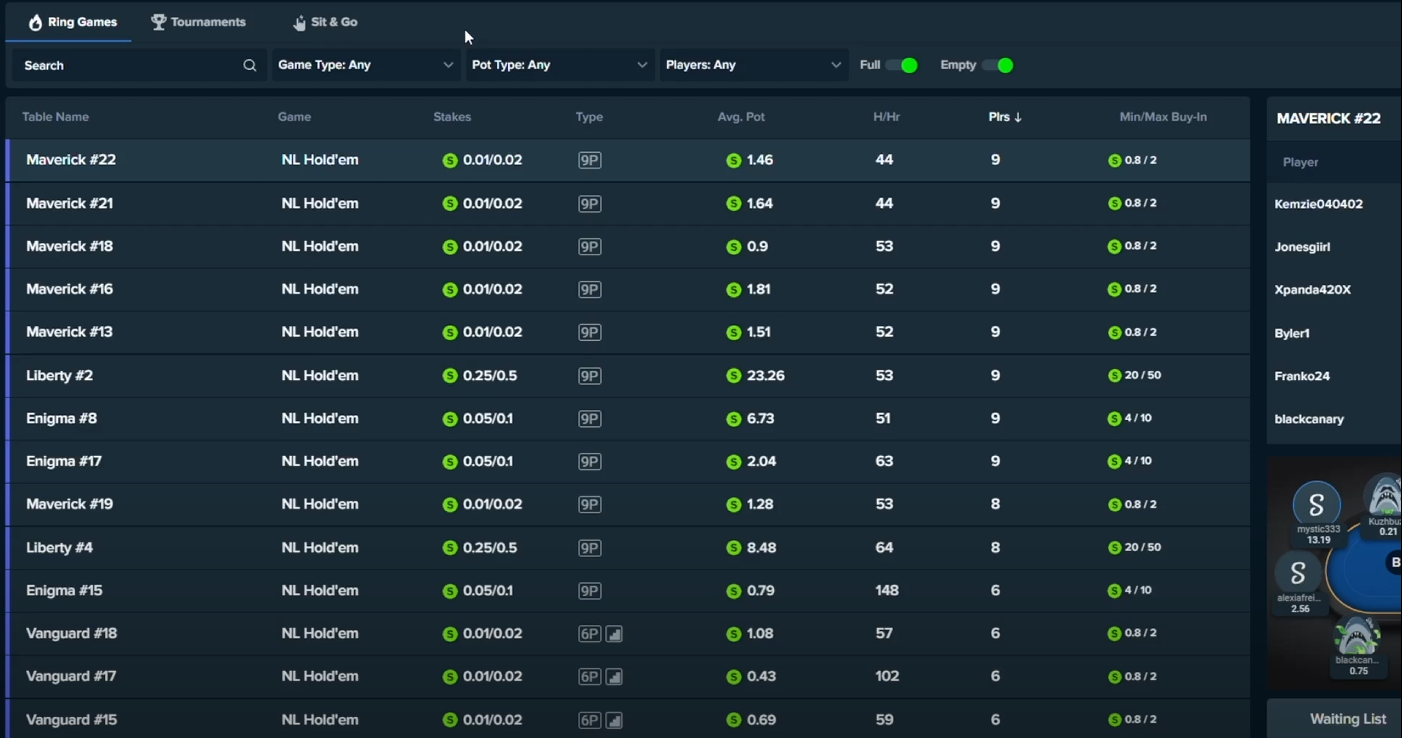Click the blackcan shark avatar in preview
The width and height of the screenshot is (1402, 738).
click(x=1356, y=636)
